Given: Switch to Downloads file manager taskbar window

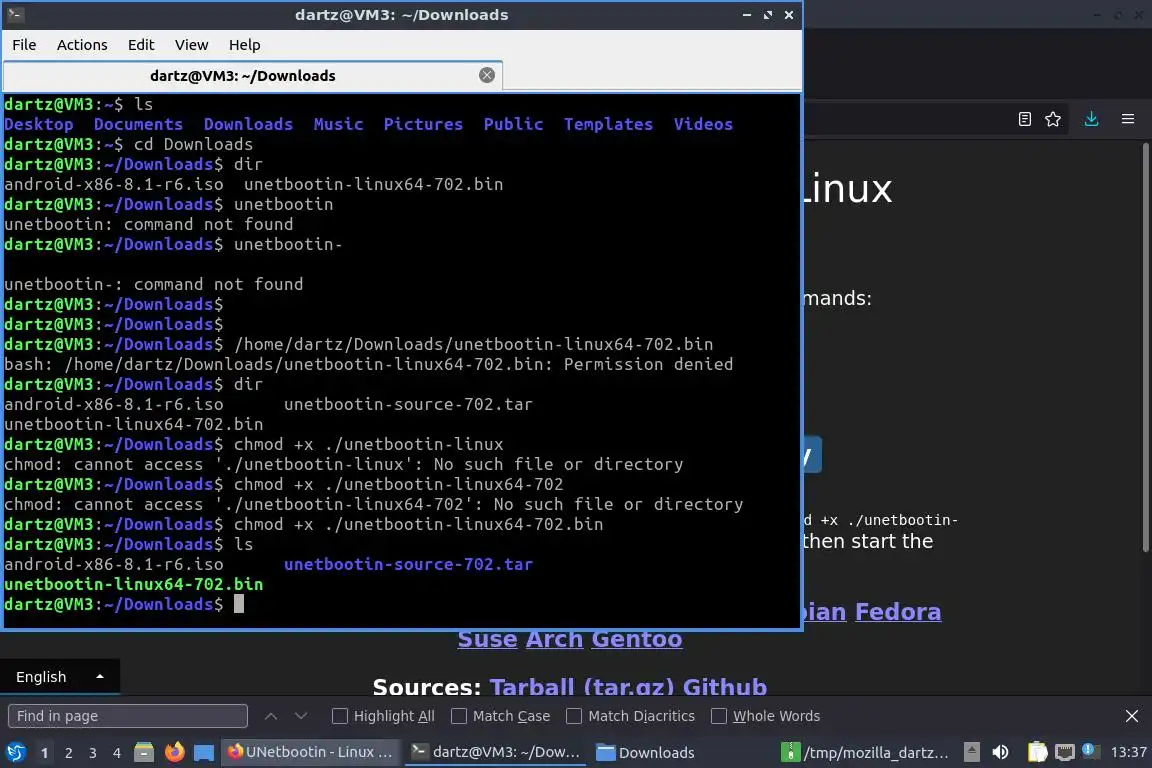Looking at the screenshot, I should point(645,752).
